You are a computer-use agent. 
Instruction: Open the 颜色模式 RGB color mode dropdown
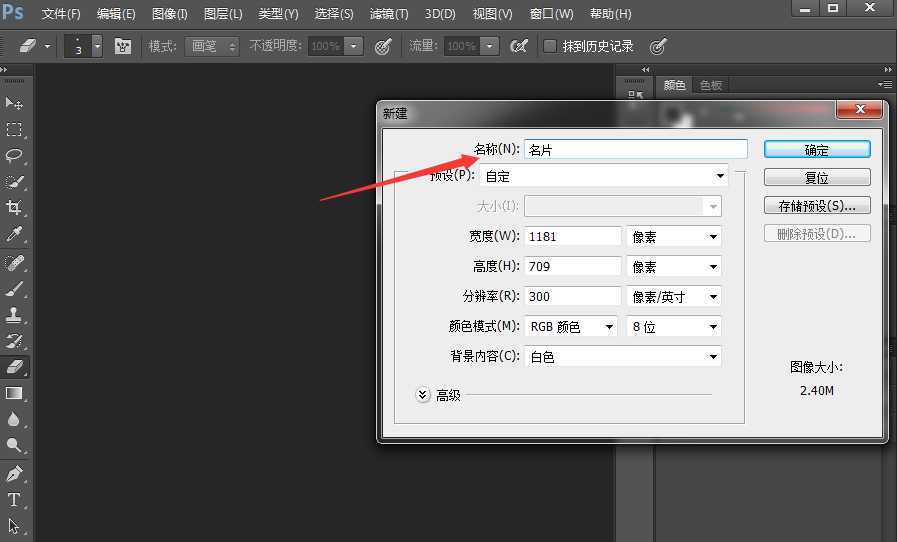click(570, 327)
